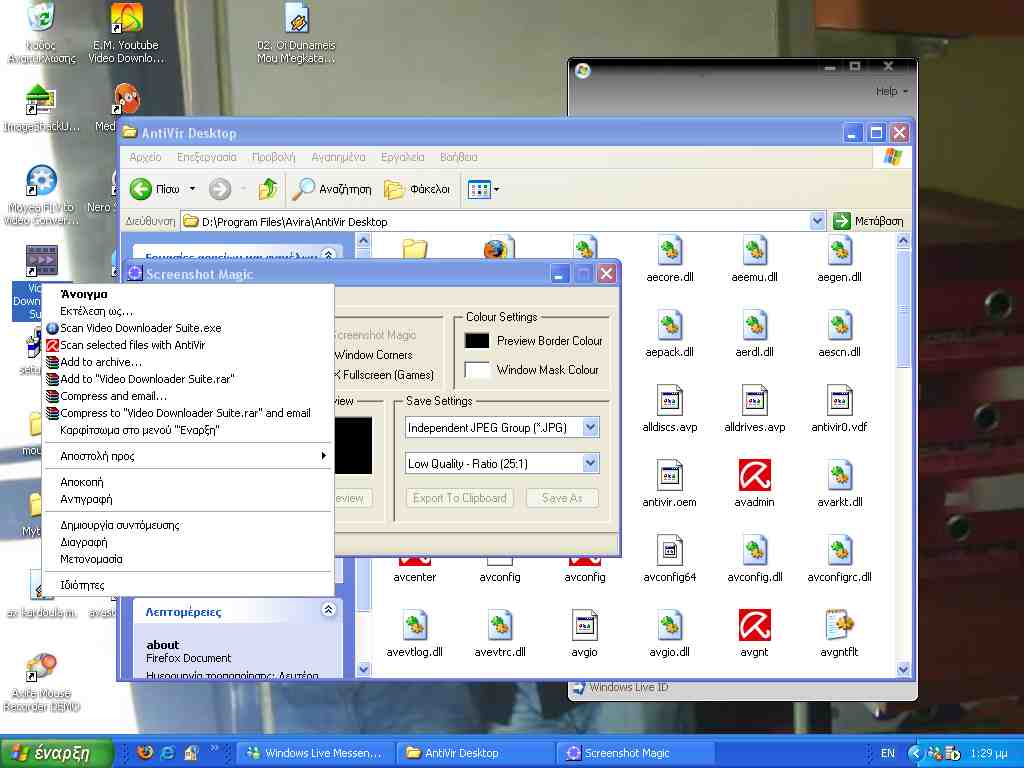
Task: Launch Internet Explorer from quick launch
Action: pos(168,753)
